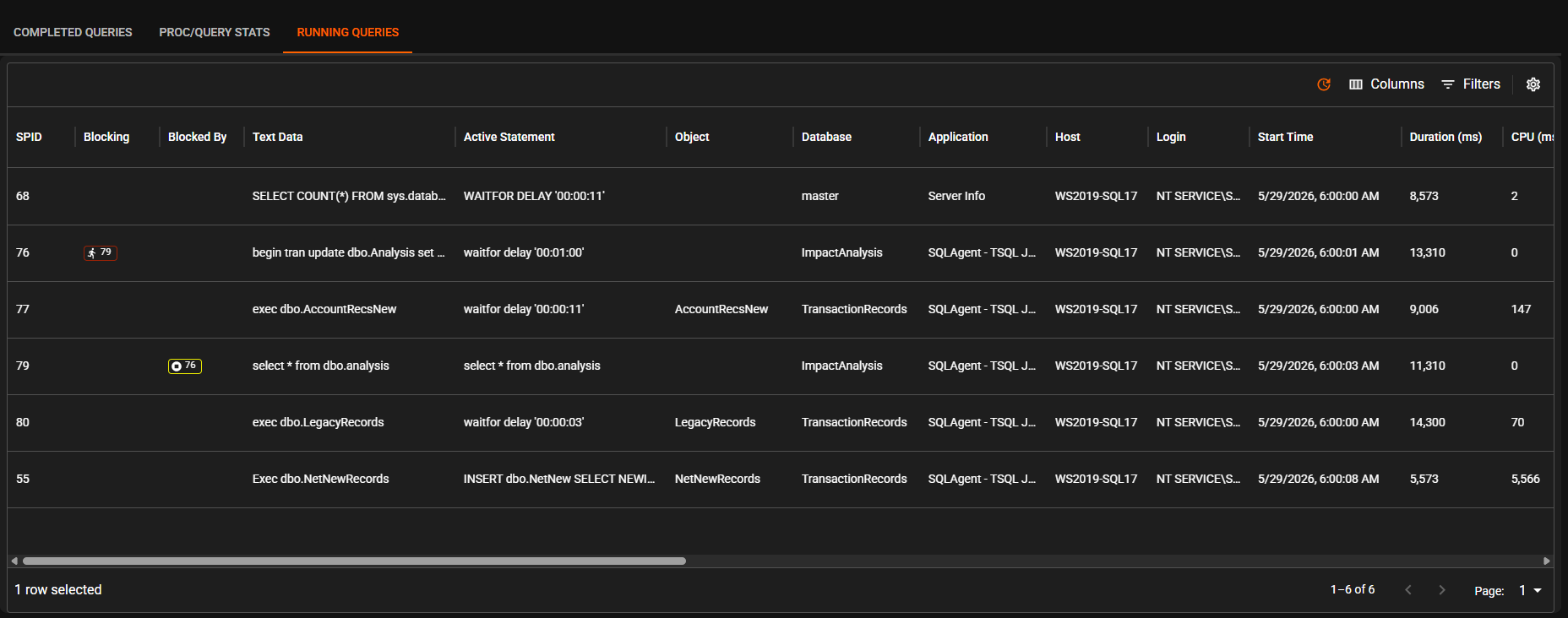Select the row with SPID 68
Screen dimensions: 1568x618
pyautogui.click(x=781, y=196)
